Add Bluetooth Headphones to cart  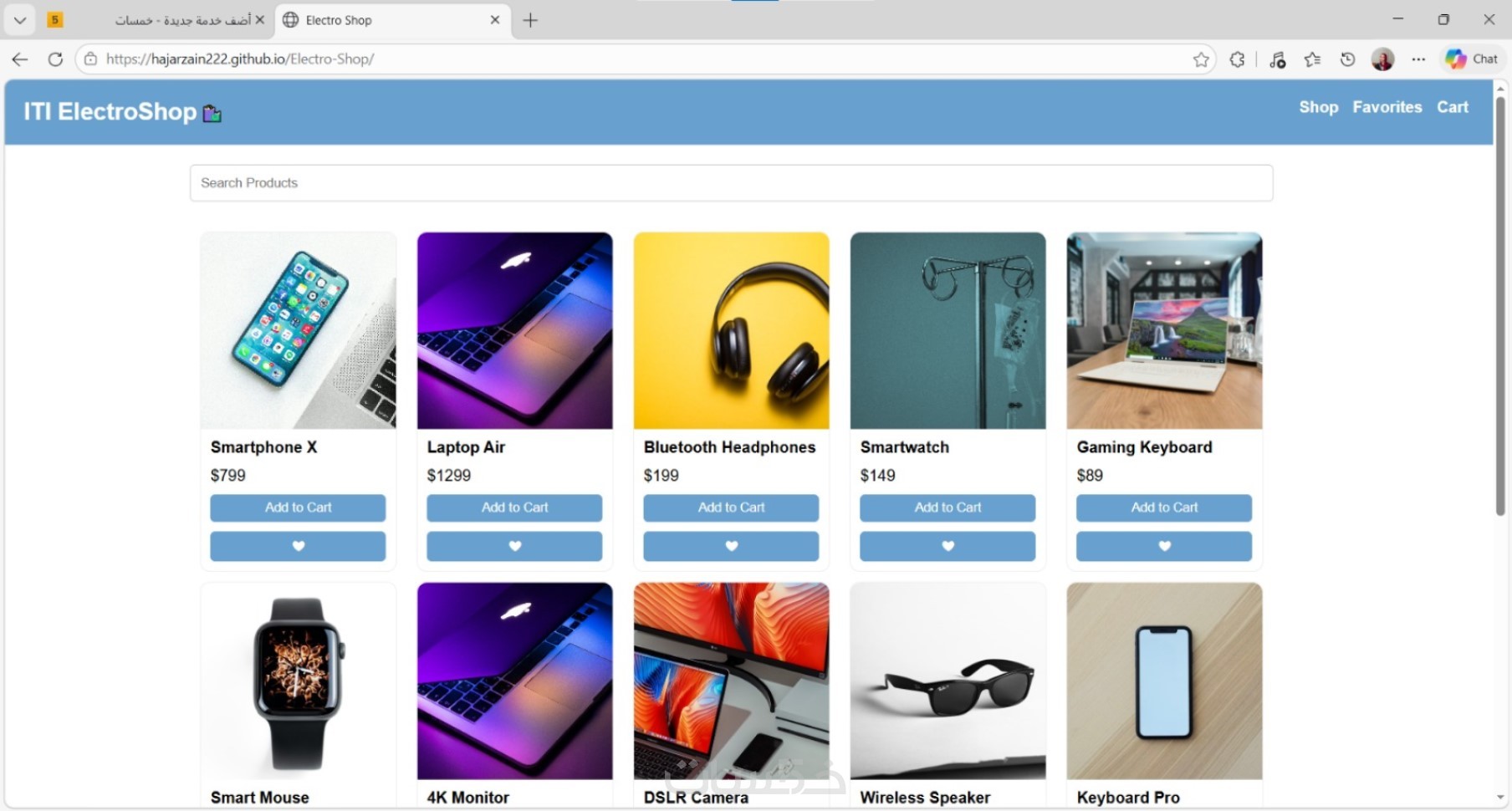point(731,508)
